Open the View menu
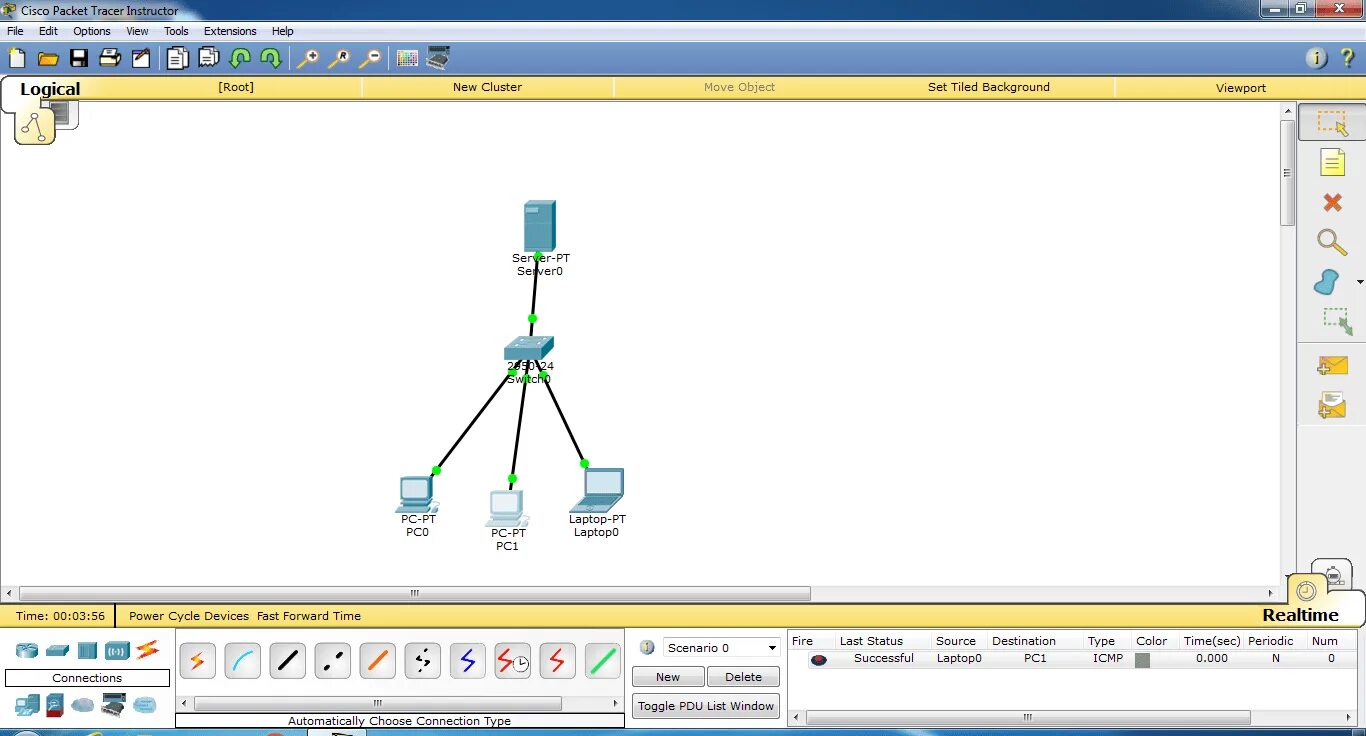 tap(137, 31)
